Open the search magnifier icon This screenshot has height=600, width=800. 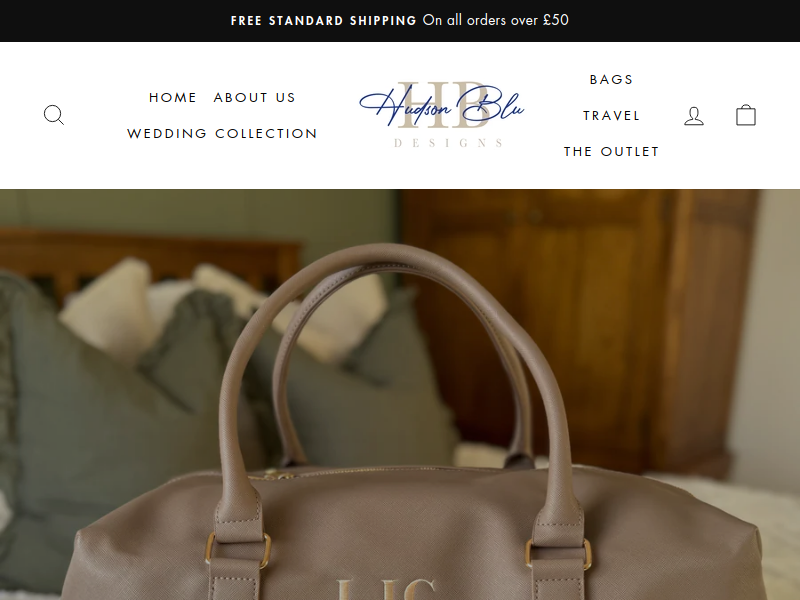[54, 115]
